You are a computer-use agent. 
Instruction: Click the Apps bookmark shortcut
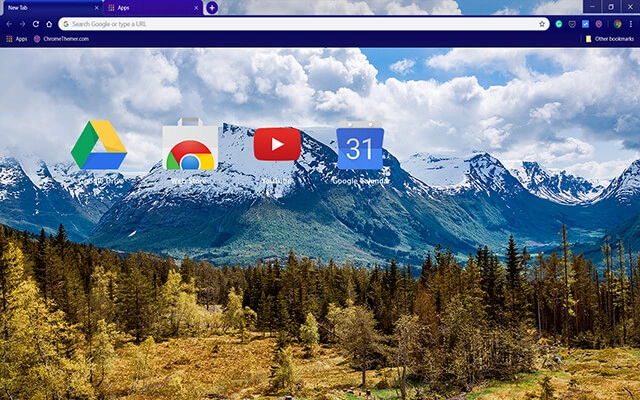[x=16, y=39]
